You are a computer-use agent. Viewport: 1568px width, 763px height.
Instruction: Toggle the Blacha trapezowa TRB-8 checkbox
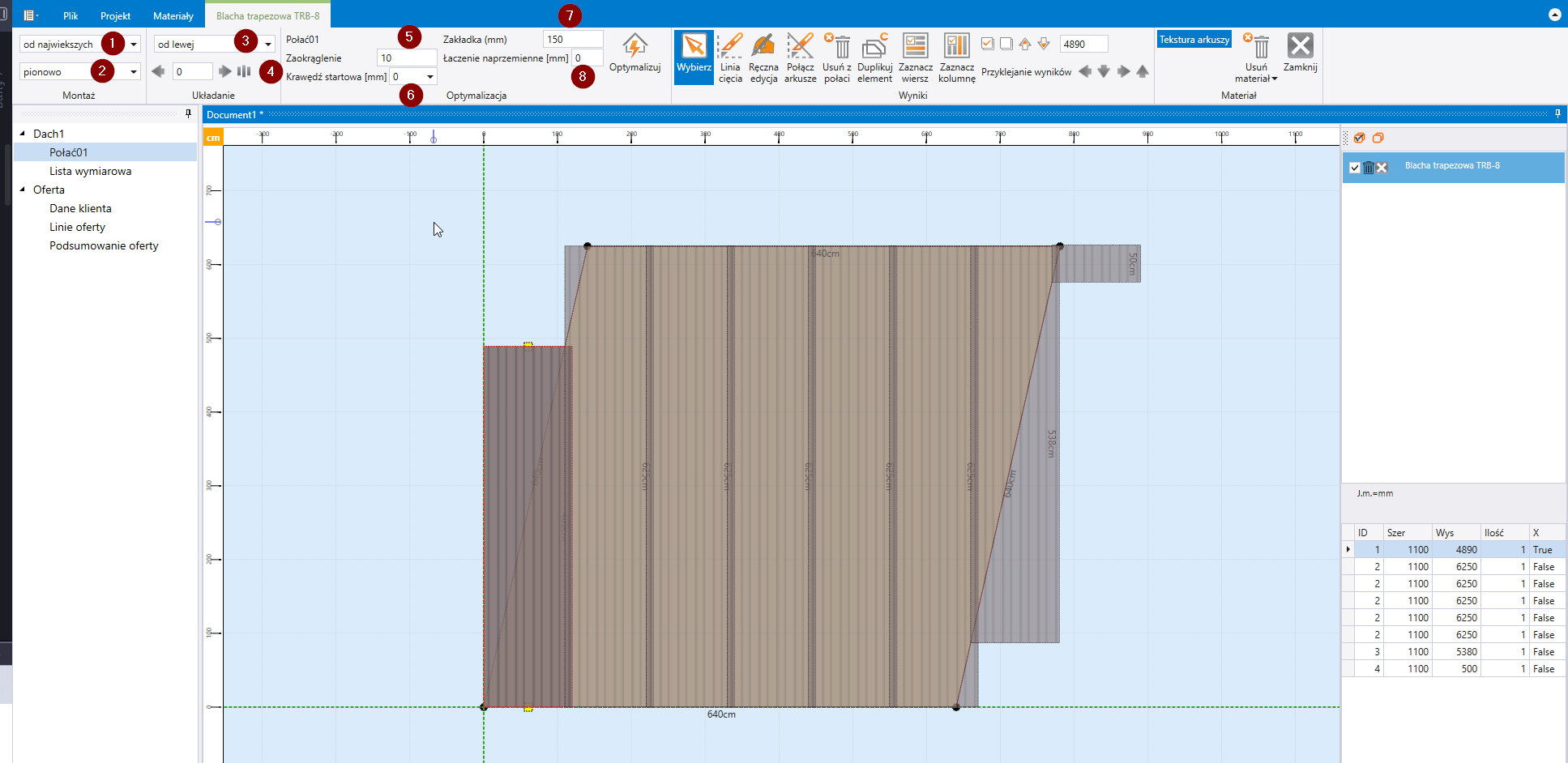pyautogui.click(x=1355, y=168)
